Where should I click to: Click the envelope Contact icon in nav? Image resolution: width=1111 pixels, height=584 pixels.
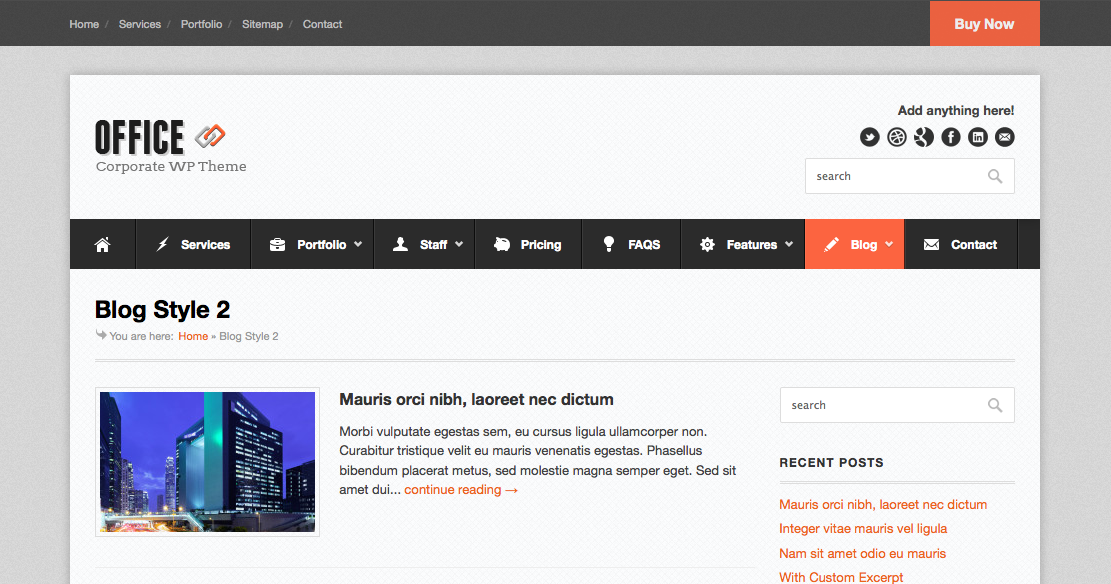(x=931, y=245)
